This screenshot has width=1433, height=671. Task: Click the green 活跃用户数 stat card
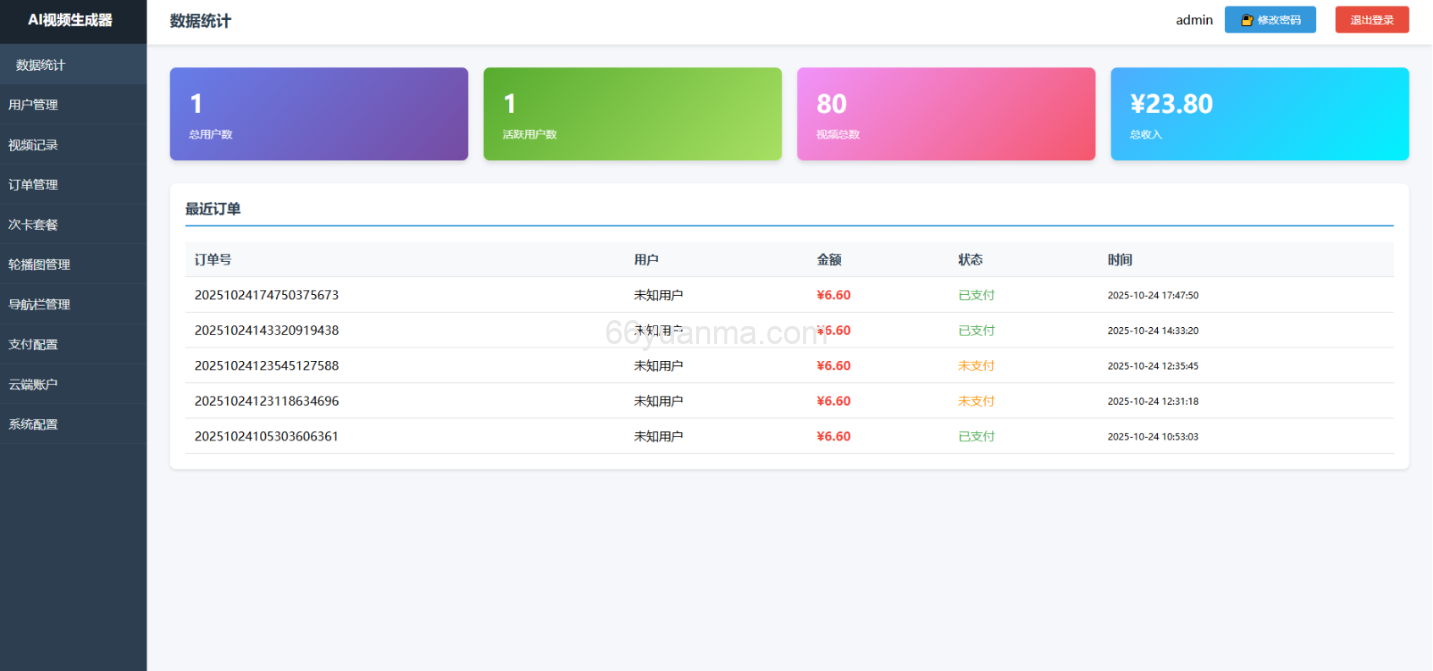pos(632,113)
